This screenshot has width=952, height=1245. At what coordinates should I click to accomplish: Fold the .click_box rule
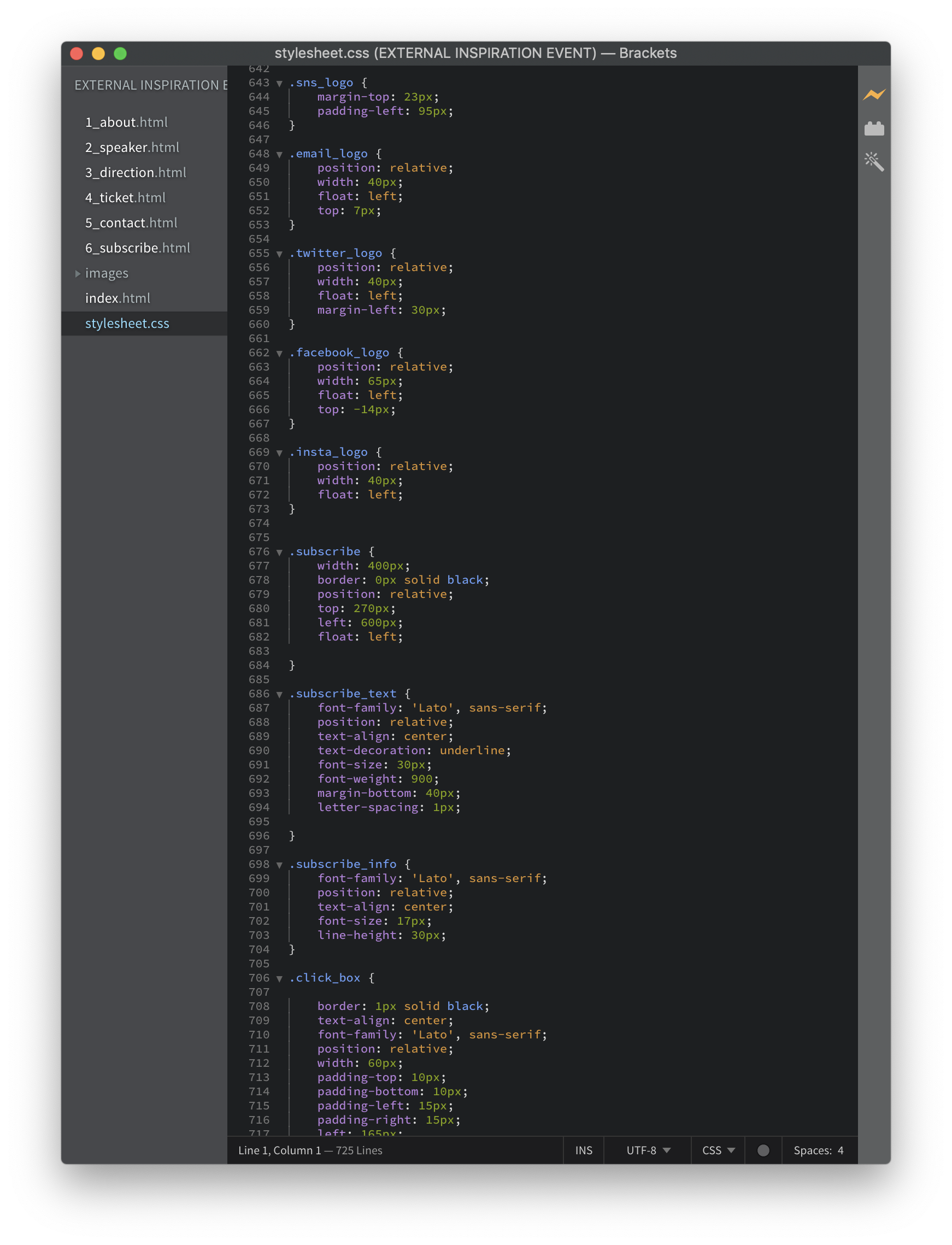point(279,978)
